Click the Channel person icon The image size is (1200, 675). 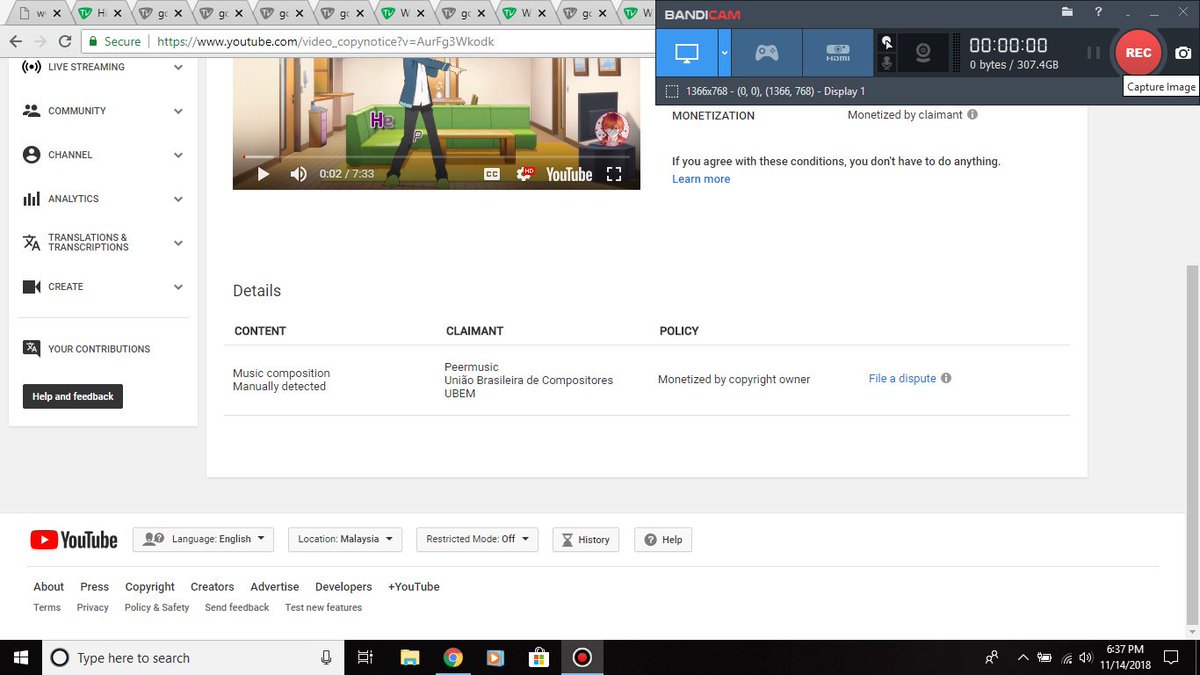point(31,155)
